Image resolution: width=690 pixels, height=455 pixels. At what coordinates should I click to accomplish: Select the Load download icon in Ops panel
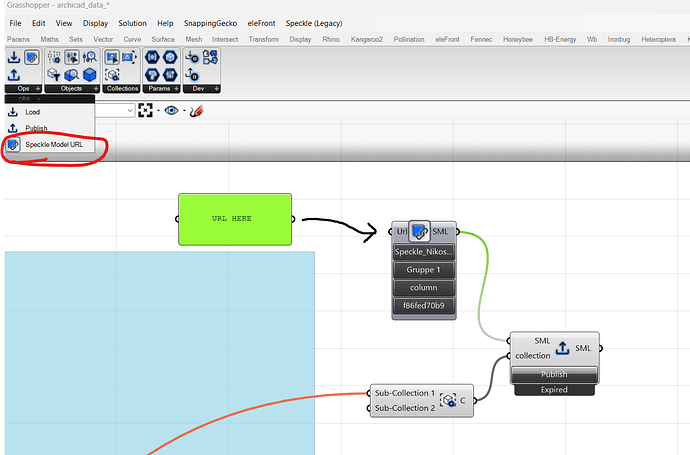click(14, 57)
